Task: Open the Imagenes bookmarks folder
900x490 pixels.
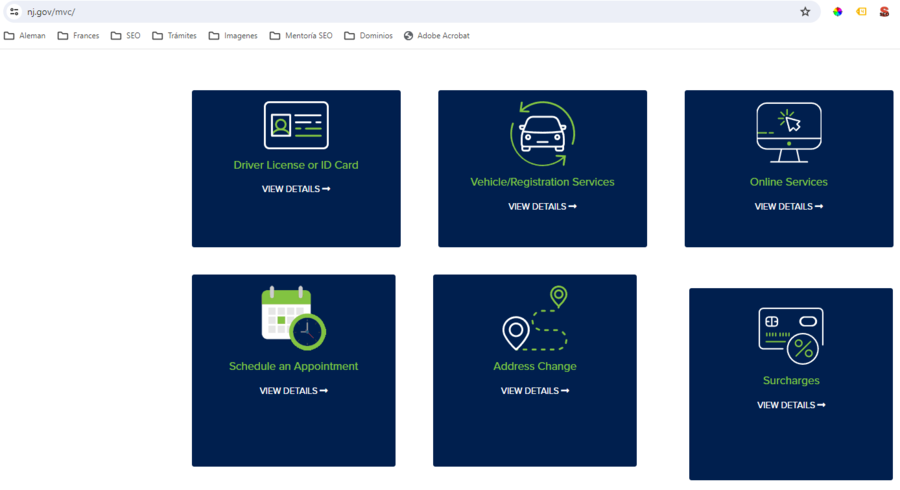Action: 233,36
